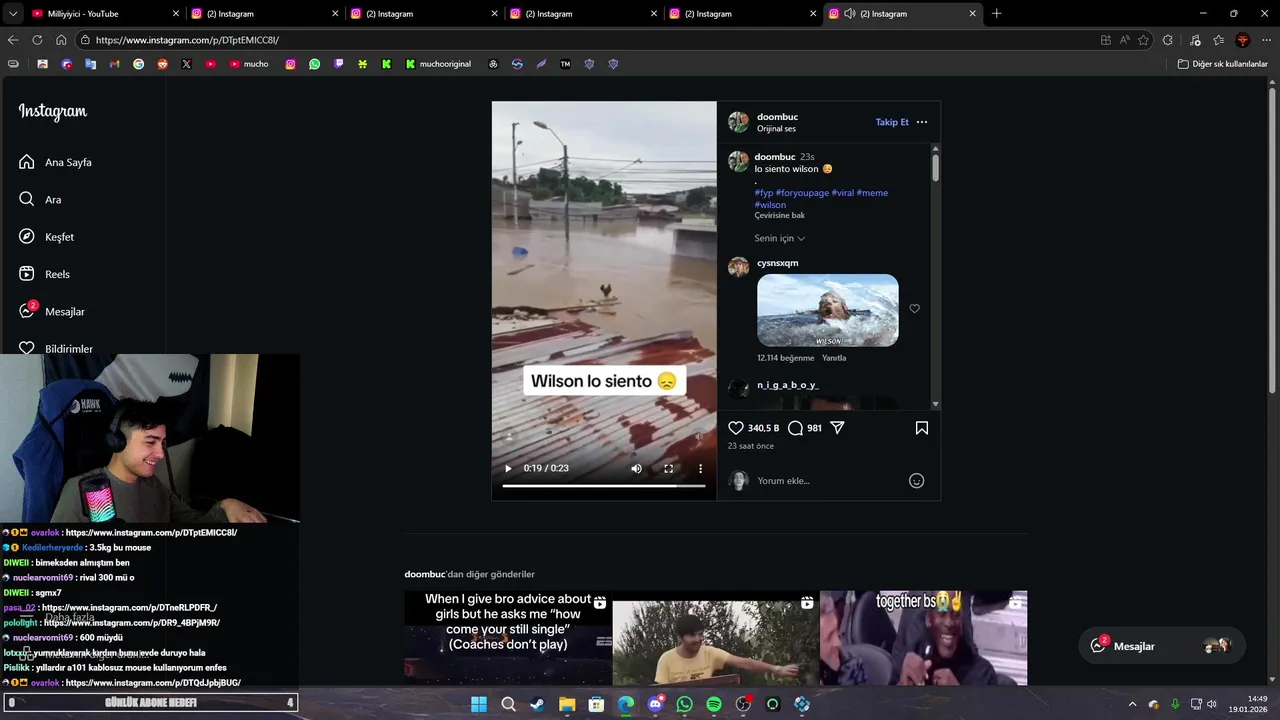Save the post with bookmark icon
The image size is (1280, 720).
921,428
